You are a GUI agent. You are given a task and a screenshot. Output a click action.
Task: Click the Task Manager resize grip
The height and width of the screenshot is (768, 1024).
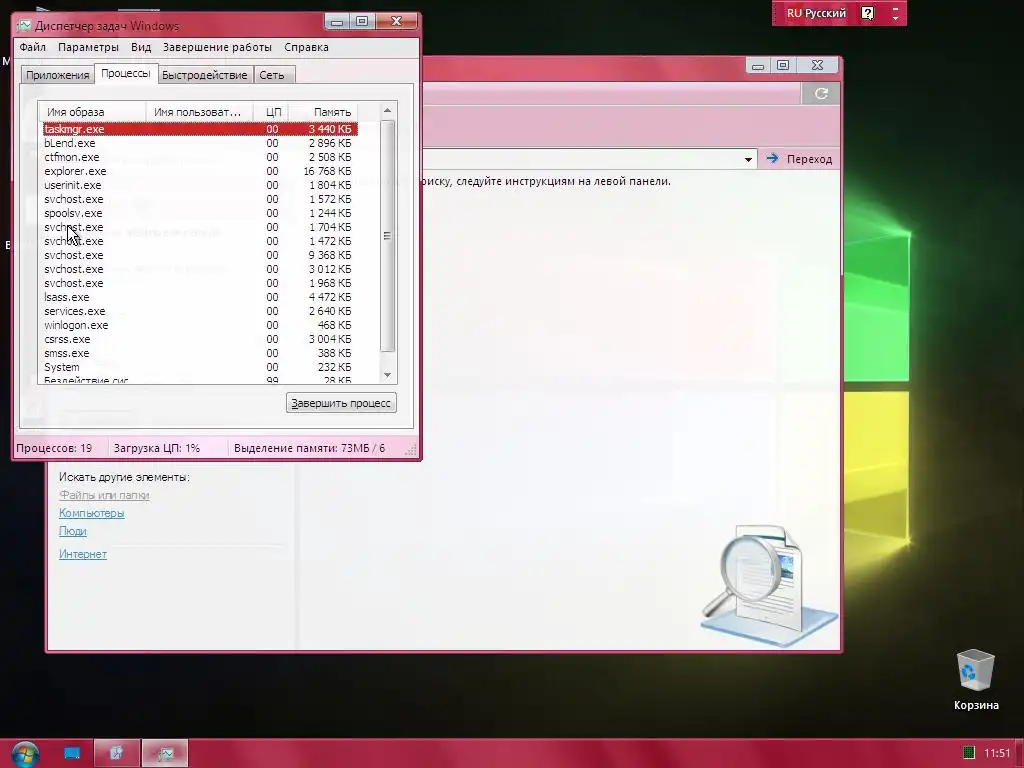click(411, 450)
